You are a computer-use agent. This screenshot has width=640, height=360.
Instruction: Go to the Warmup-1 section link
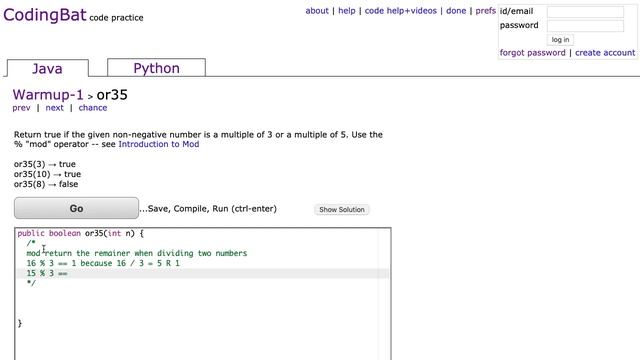[48, 95]
